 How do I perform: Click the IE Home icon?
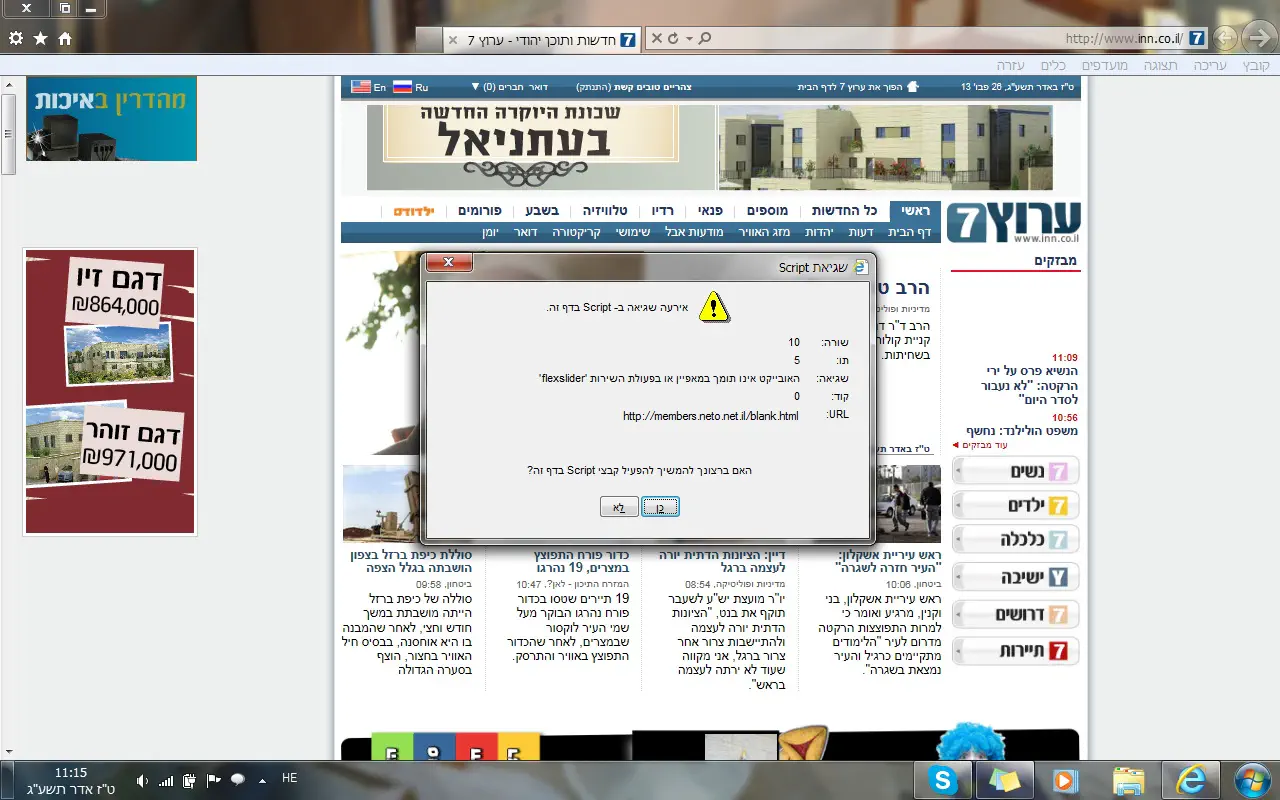click(x=65, y=38)
